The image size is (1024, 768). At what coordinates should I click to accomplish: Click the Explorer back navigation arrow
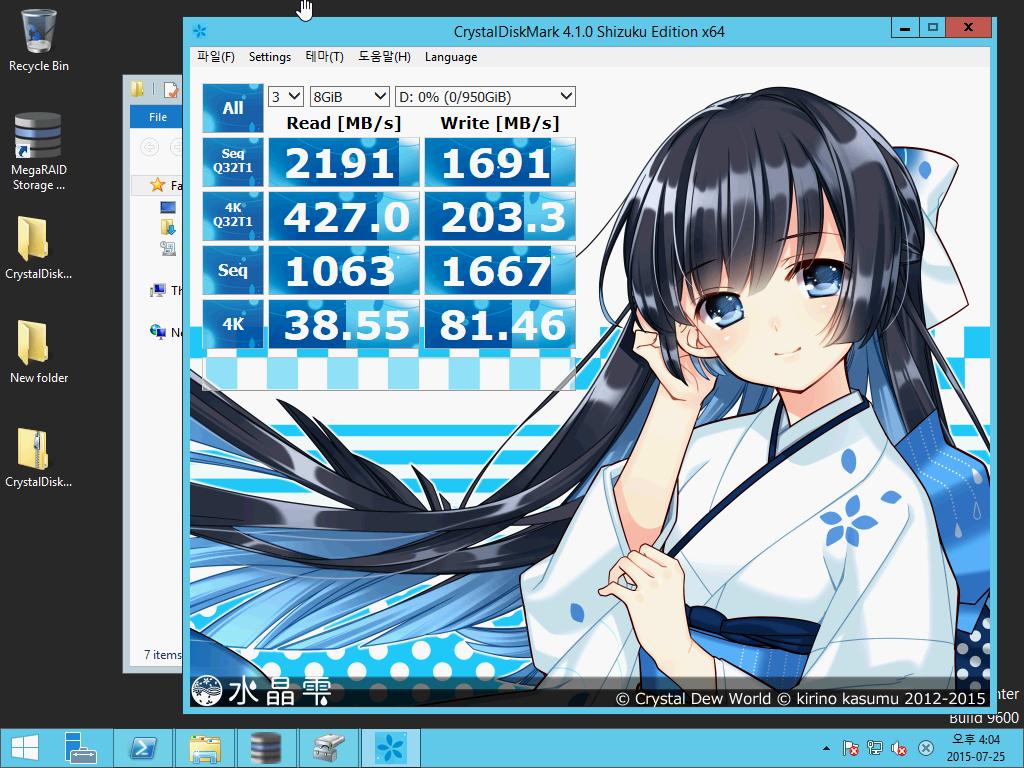click(x=150, y=147)
